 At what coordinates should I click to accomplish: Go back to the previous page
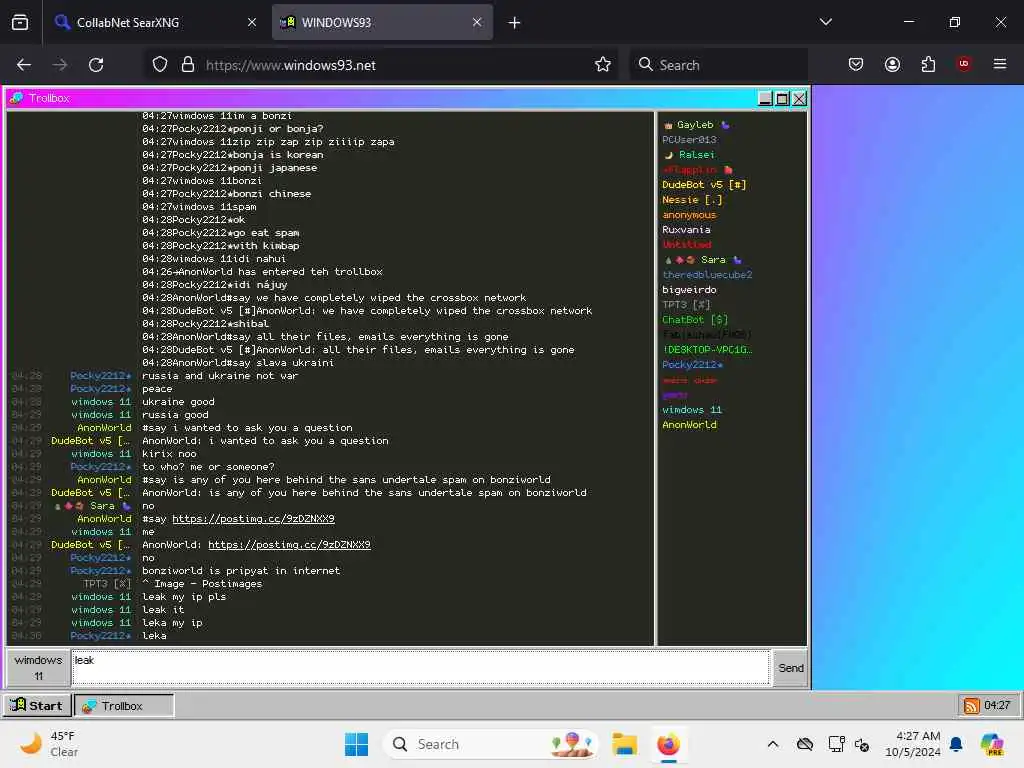click(x=24, y=65)
